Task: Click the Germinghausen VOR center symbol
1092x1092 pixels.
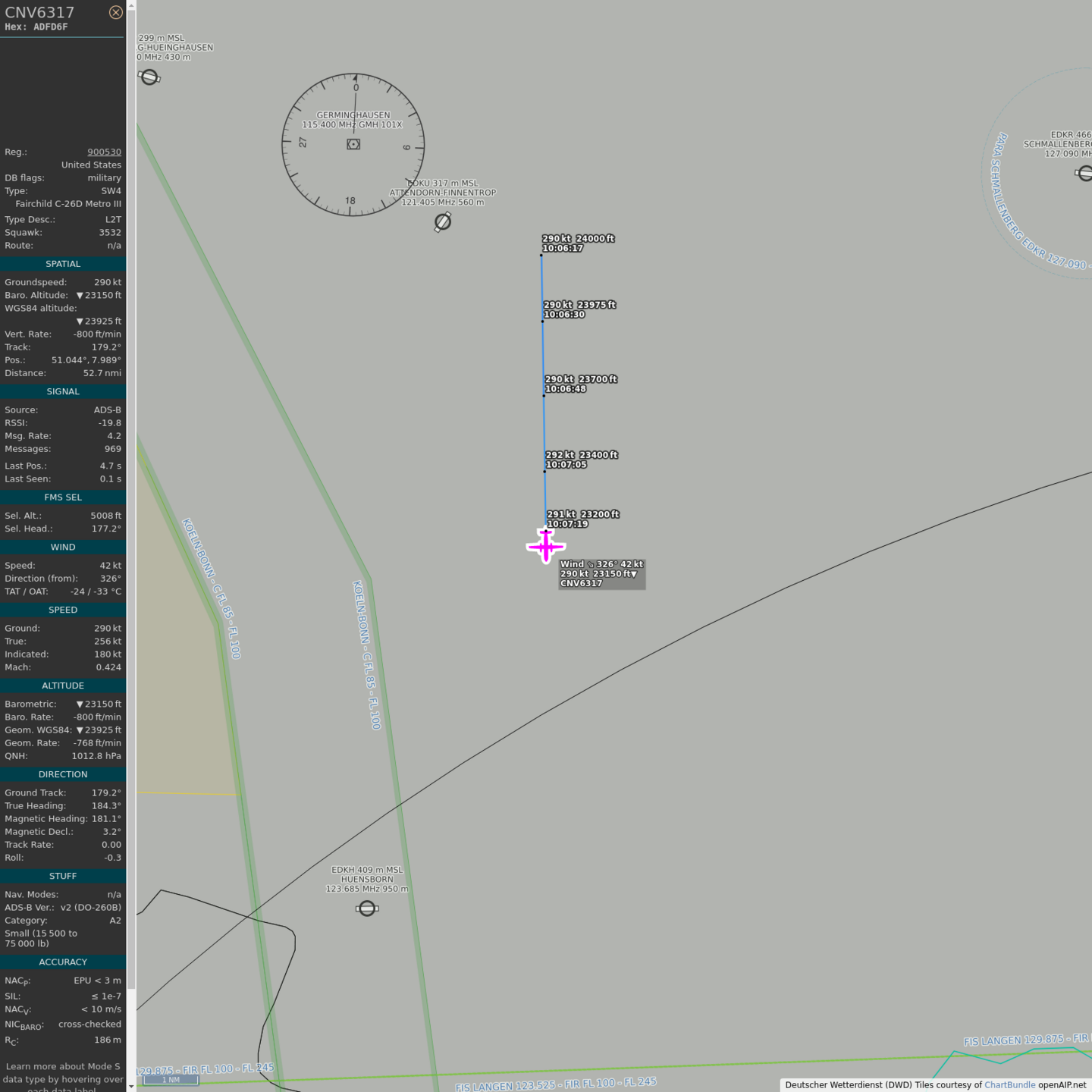Action: [x=353, y=144]
